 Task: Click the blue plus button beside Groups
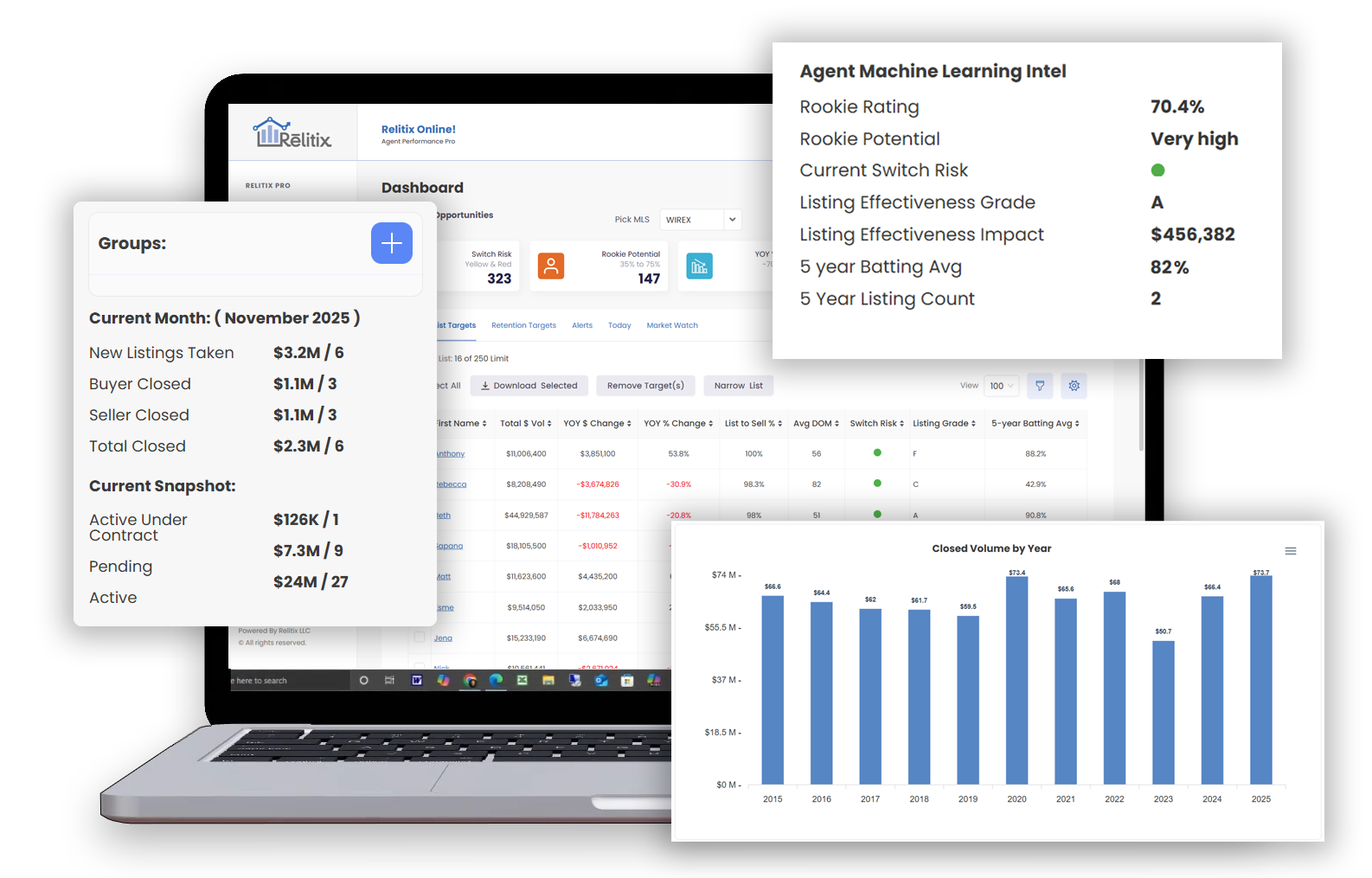pos(392,243)
